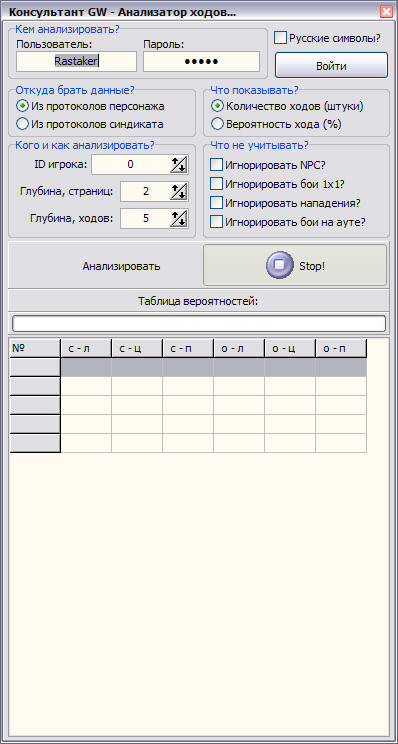Select Из протоколов синдиката radio button
Screen dimensions: 398x744
[22, 124]
